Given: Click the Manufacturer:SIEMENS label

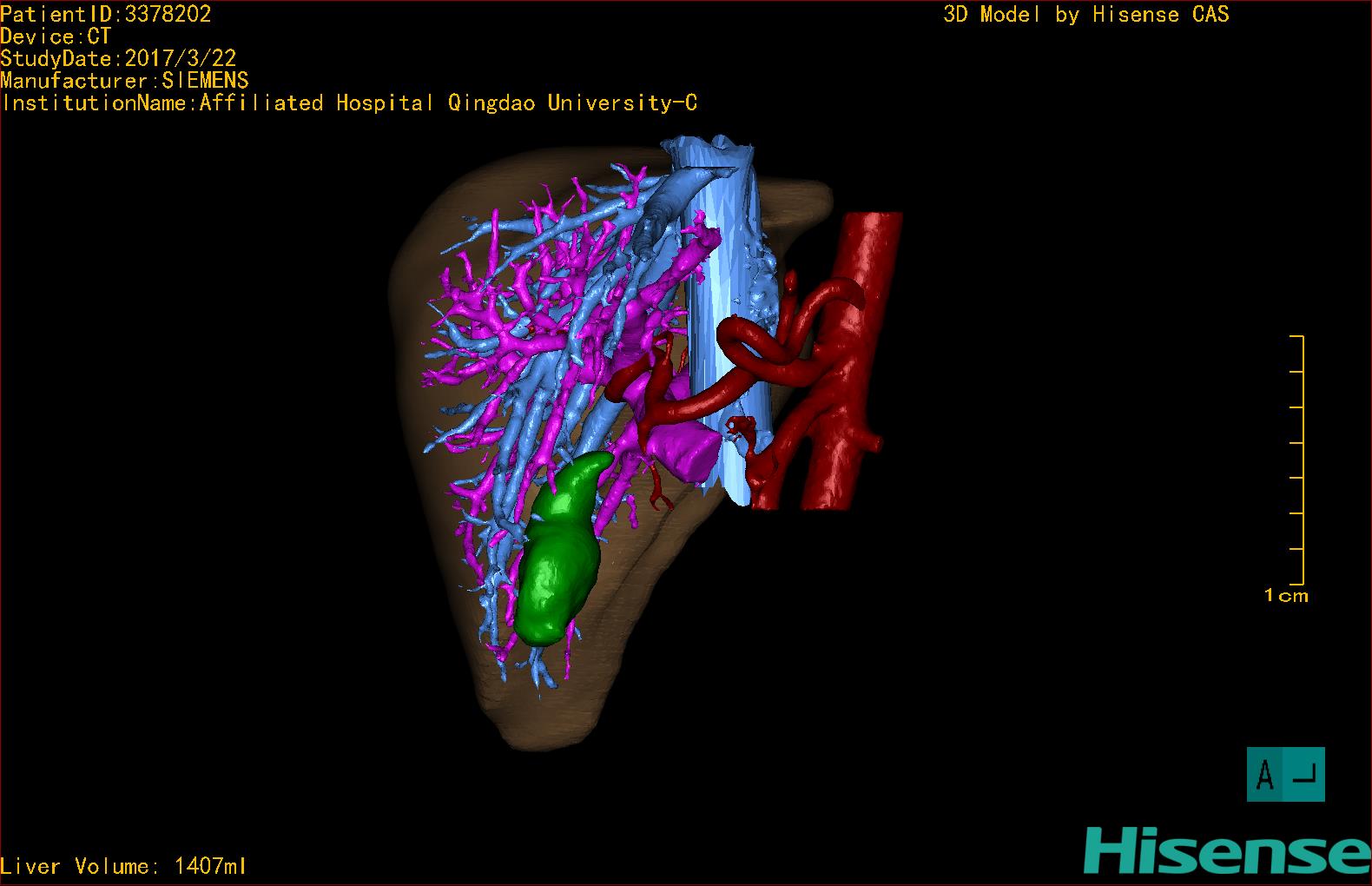Looking at the screenshot, I should click(125, 81).
